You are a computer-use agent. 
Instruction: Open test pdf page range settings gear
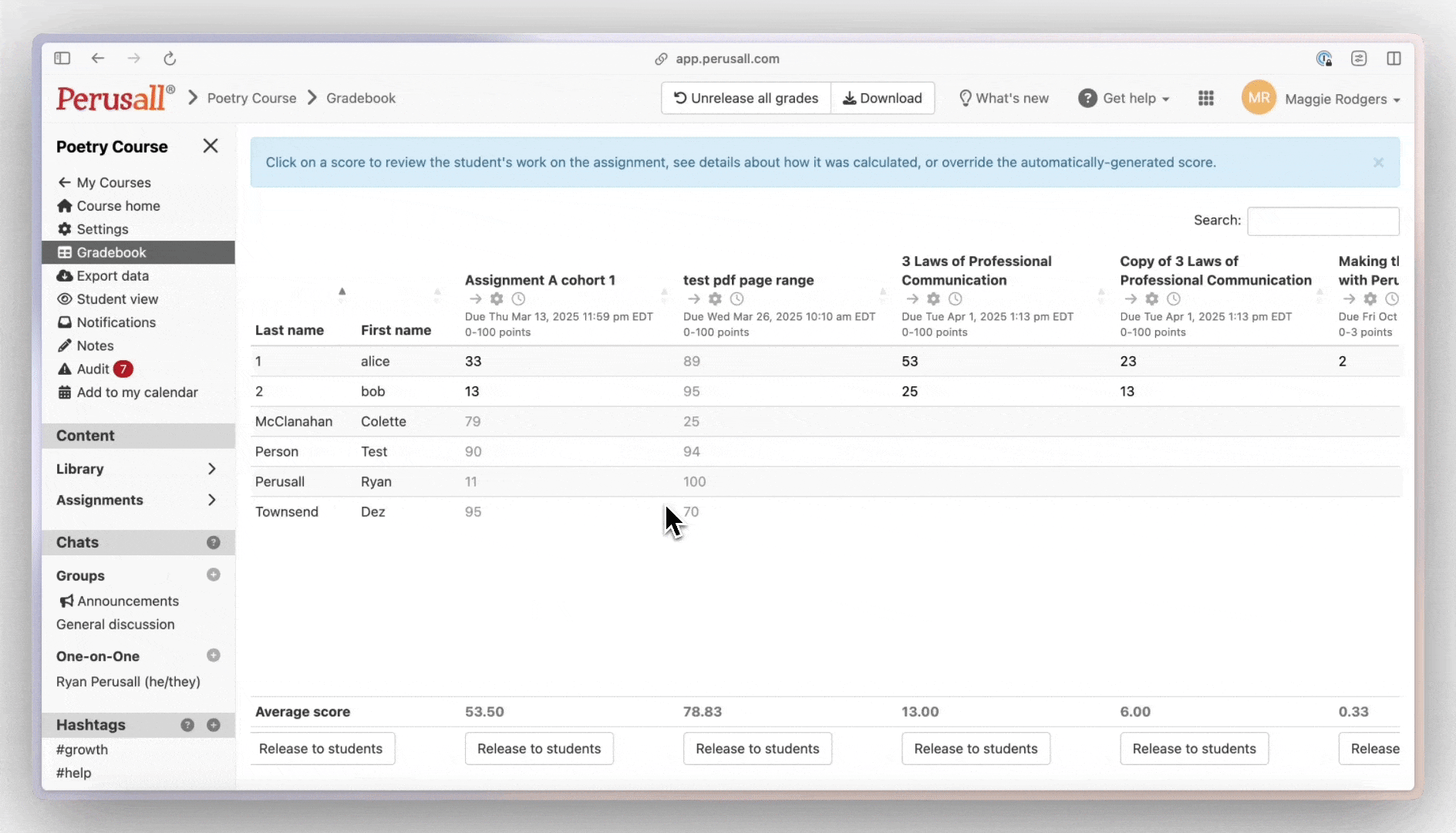coord(715,299)
